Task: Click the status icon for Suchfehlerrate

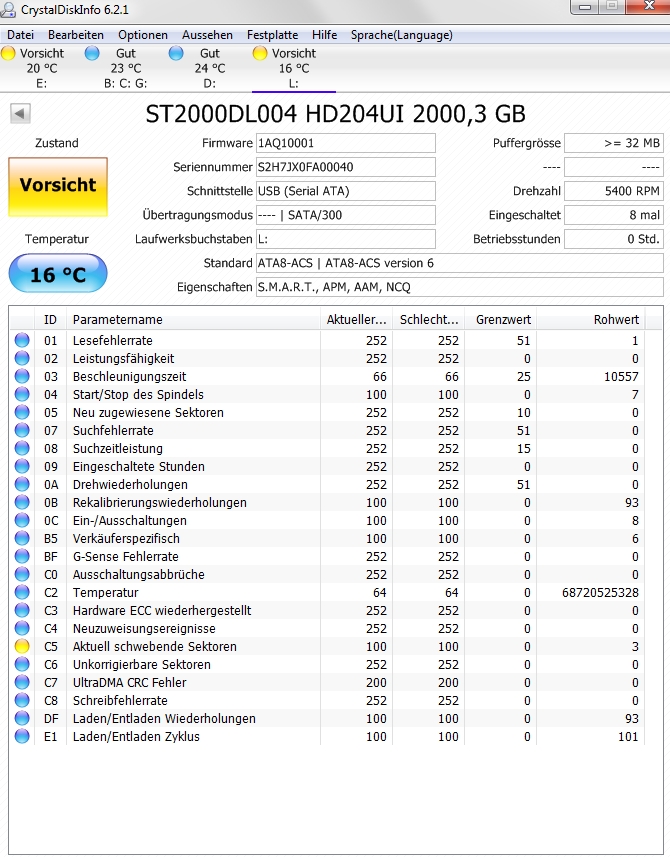Action: tap(22, 431)
